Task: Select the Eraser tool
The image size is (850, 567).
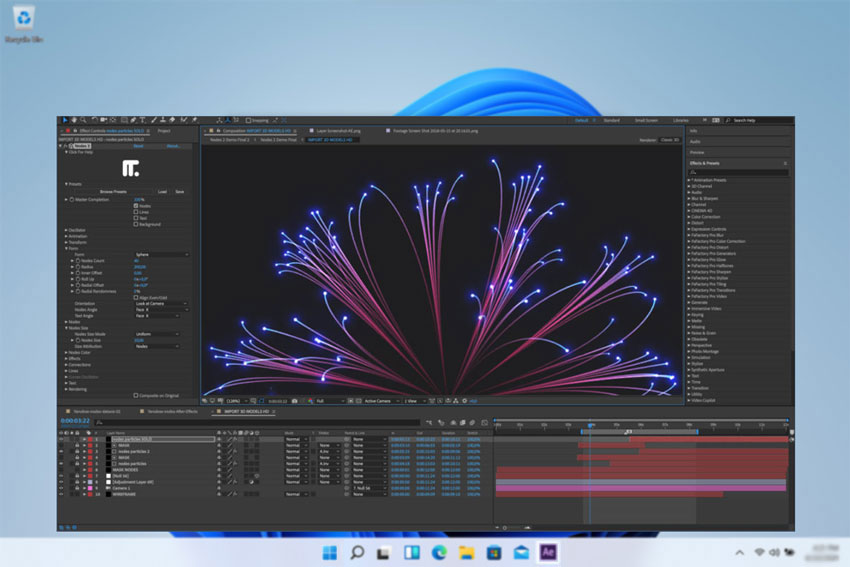Action: 172,120
